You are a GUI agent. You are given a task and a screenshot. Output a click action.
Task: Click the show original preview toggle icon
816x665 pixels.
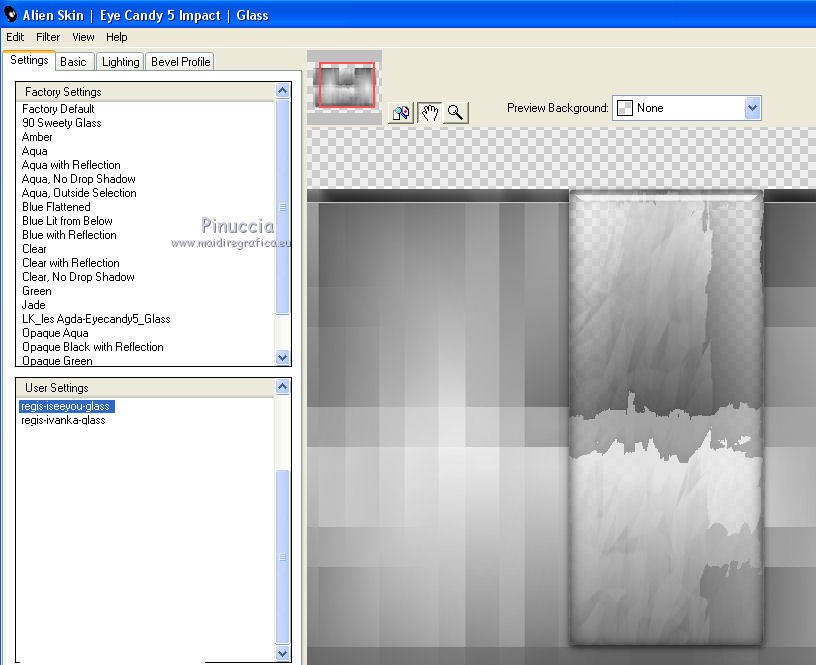click(x=401, y=113)
